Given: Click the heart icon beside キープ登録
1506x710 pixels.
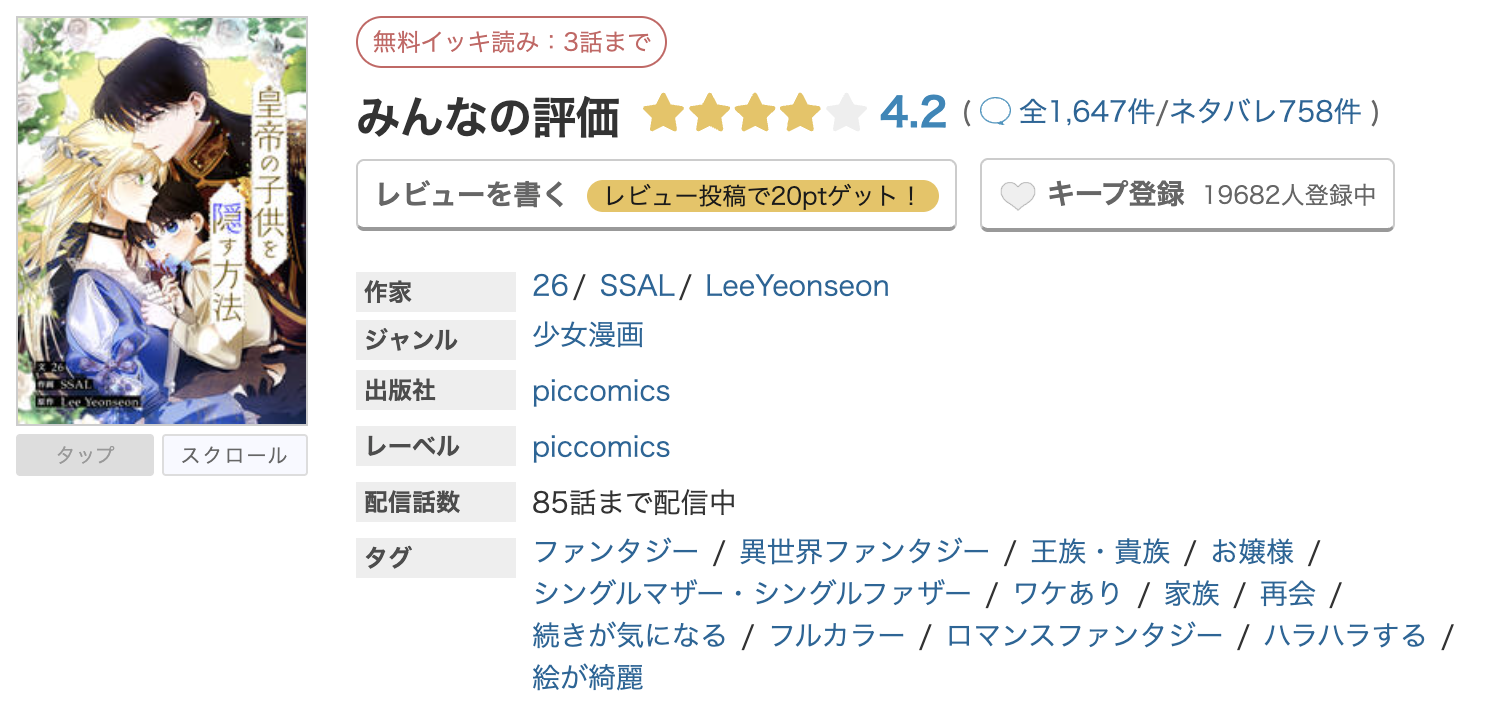Looking at the screenshot, I should (x=1017, y=195).
